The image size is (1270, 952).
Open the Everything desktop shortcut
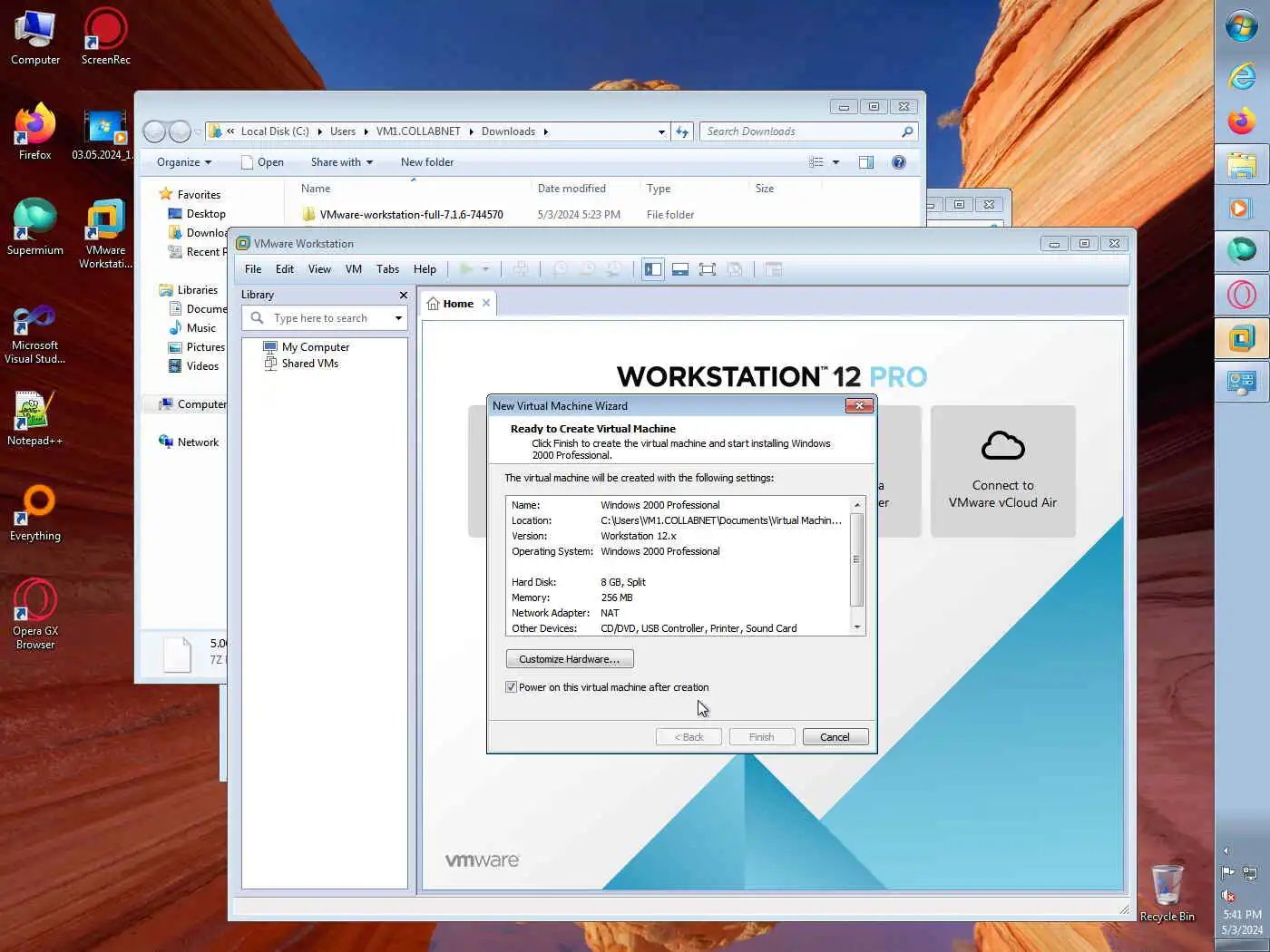tap(34, 514)
